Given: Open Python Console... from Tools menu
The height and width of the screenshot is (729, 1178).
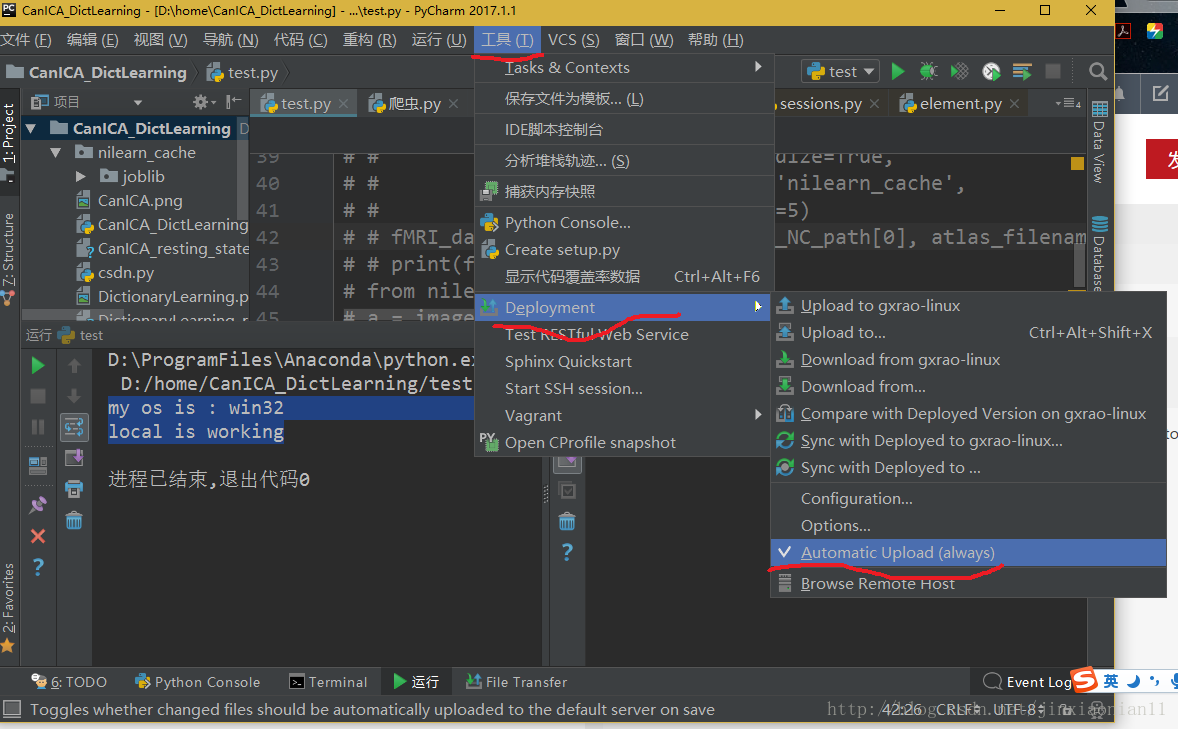Looking at the screenshot, I should tap(624, 222).
